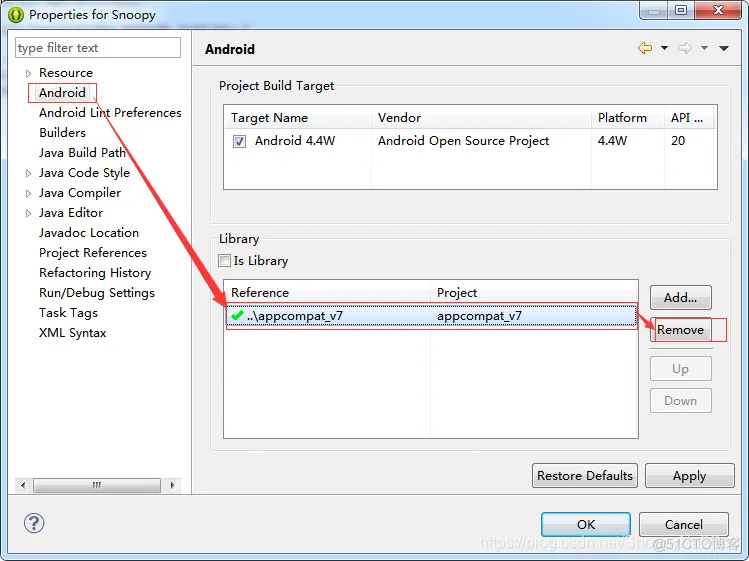Image resolution: width=749 pixels, height=561 pixels.
Task: Click the Cancel button
Action: 684,525
